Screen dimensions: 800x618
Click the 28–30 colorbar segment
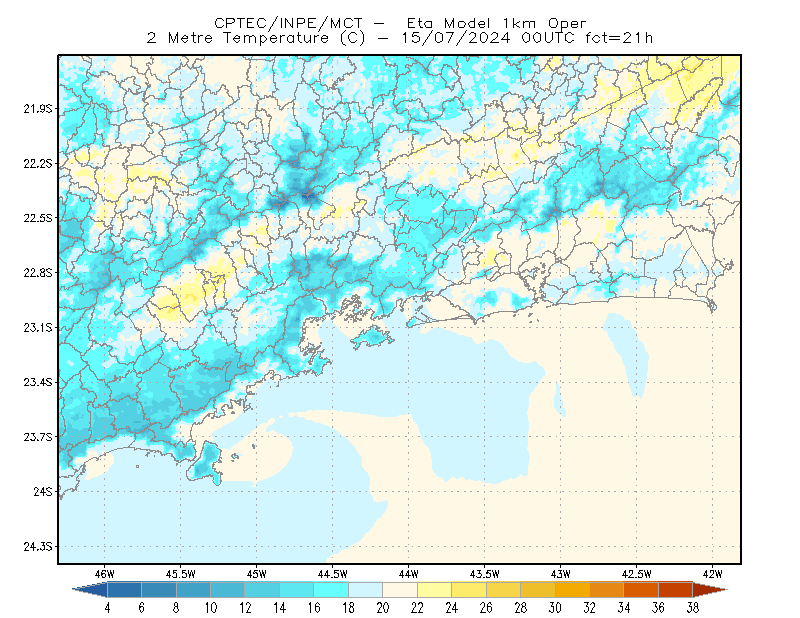[x=538, y=589]
